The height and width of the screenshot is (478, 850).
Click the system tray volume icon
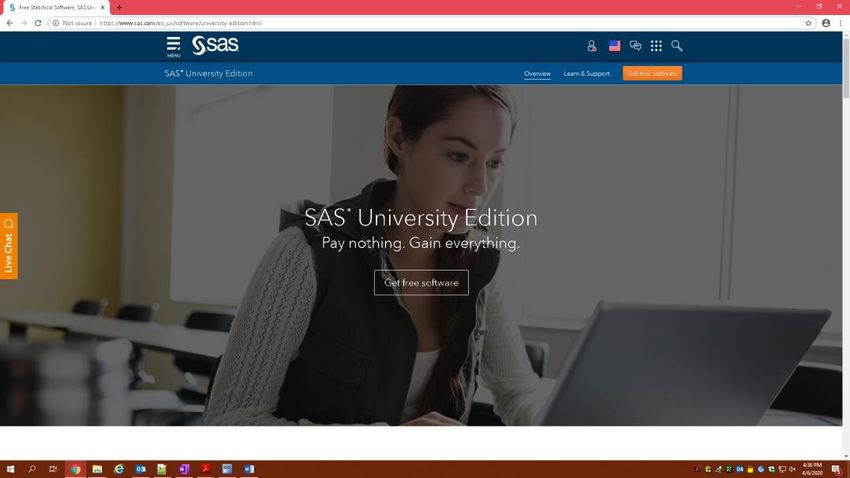(793, 469)
